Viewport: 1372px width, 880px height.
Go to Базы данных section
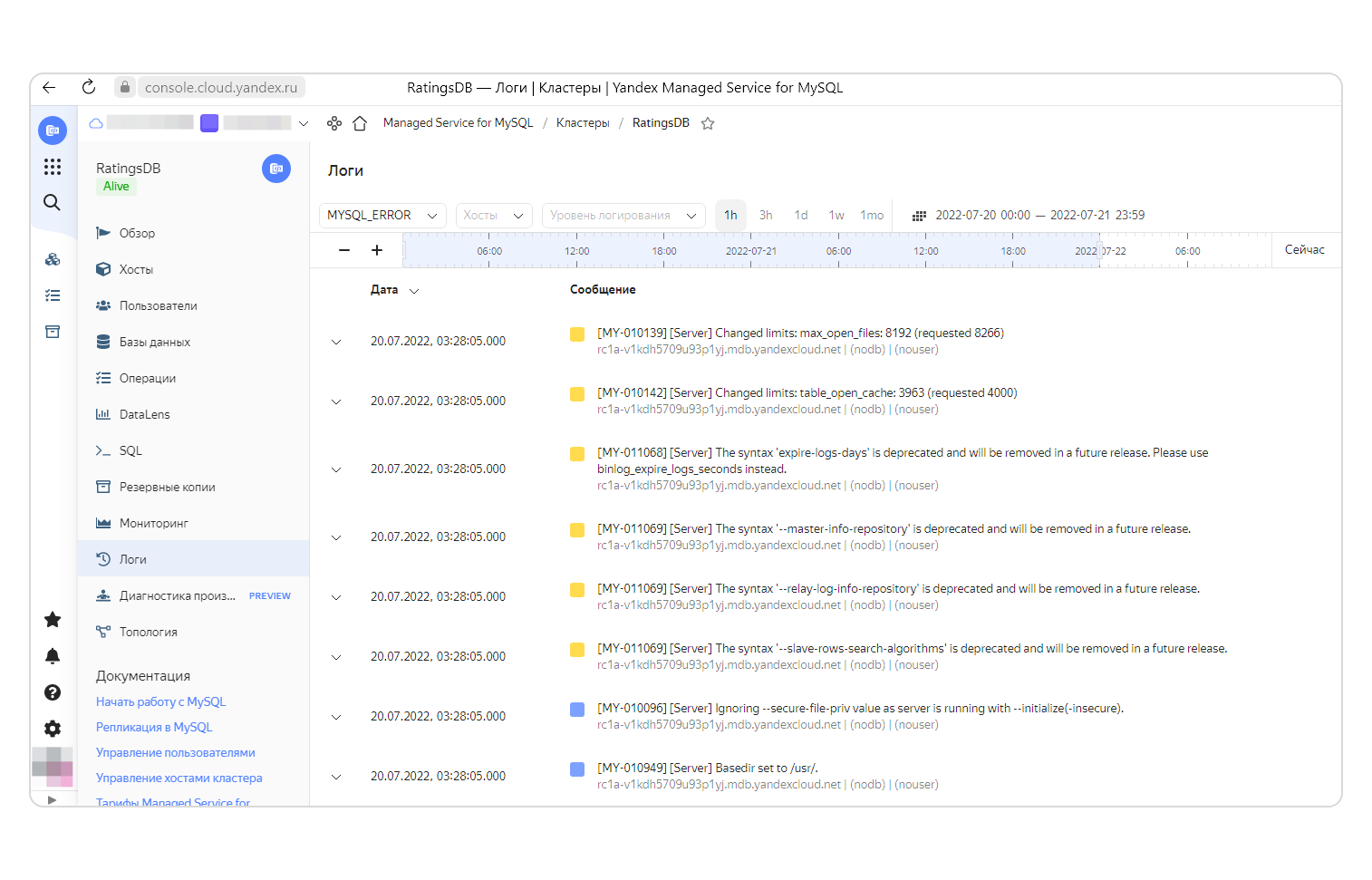click(193, 342)
